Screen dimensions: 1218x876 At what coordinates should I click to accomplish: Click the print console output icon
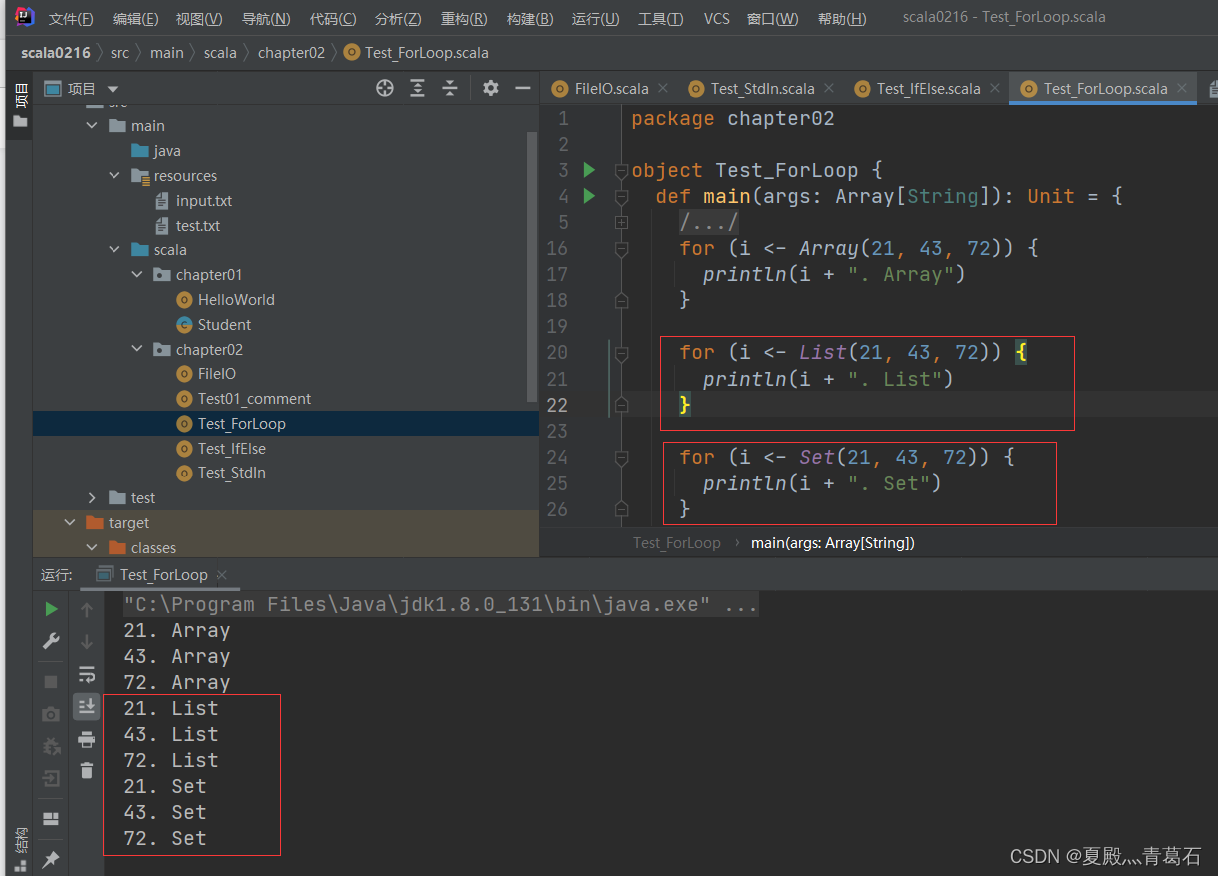(x=87, y=739)
